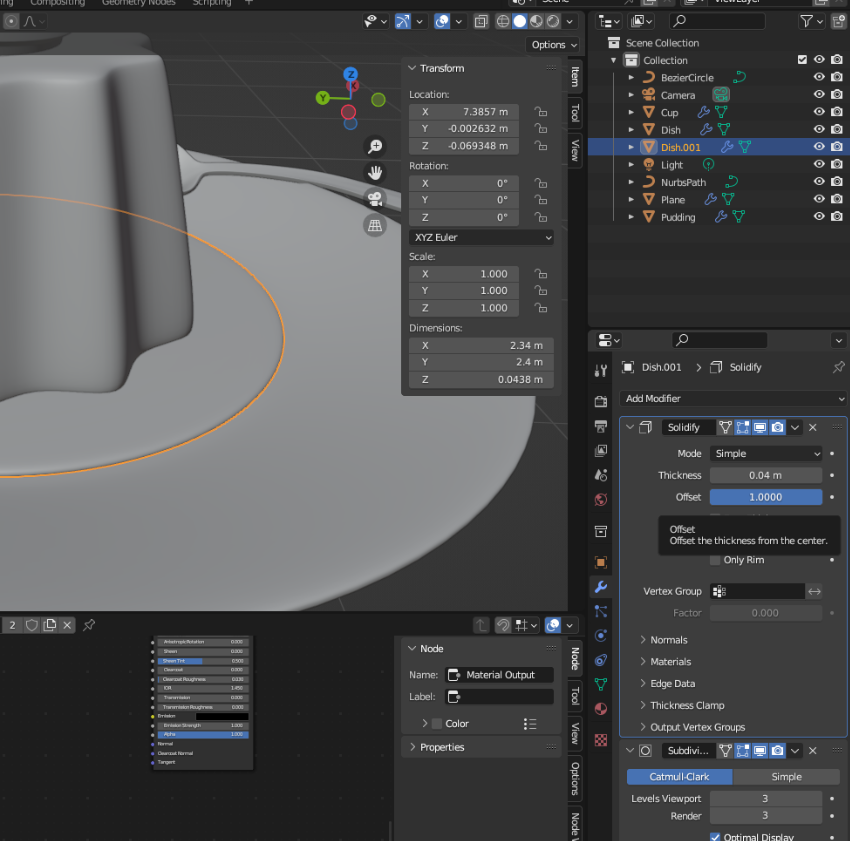The height and width of the screenshot is (841, 850).
Task: Open the Add Modifier dropdown
Action: click(733, 399)
